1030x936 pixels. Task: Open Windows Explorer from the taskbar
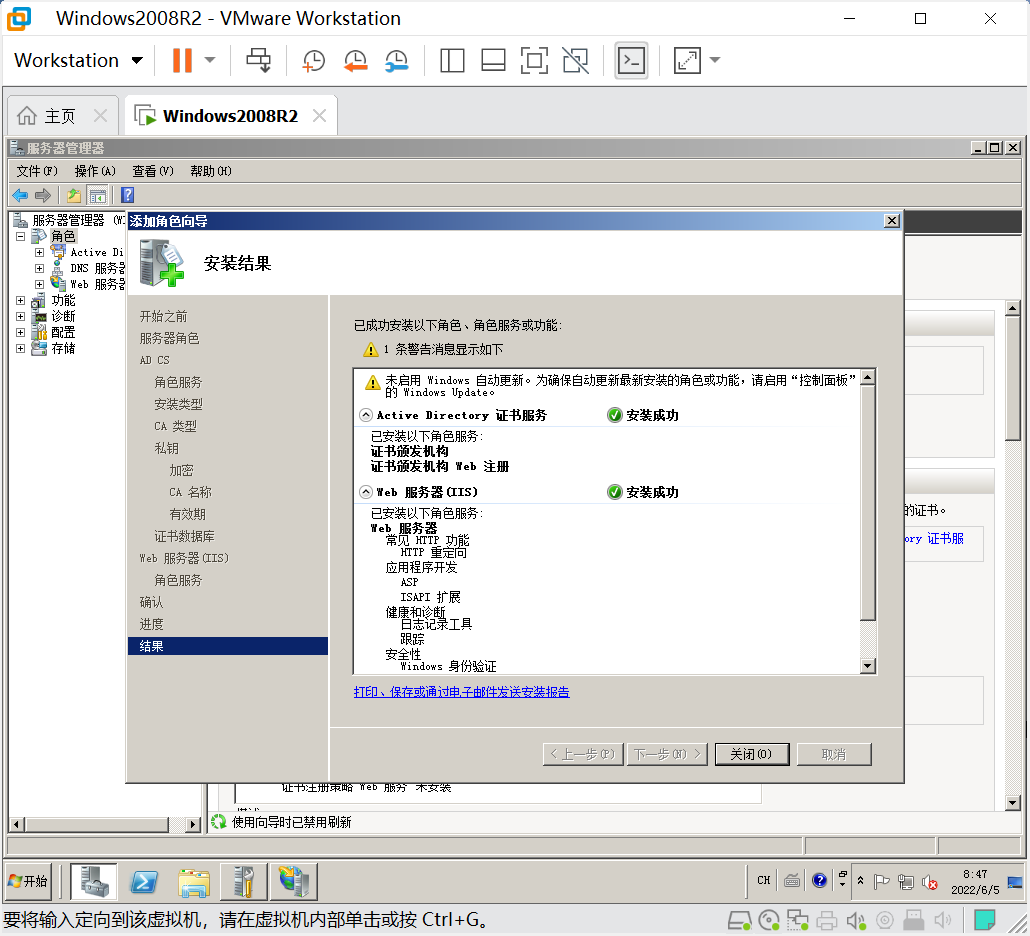pyautogui.click(x=194, y=881)
